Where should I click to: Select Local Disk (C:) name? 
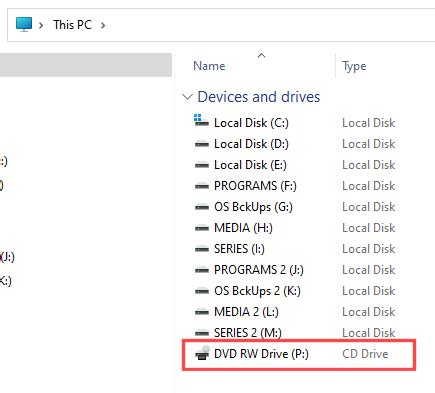251,123
